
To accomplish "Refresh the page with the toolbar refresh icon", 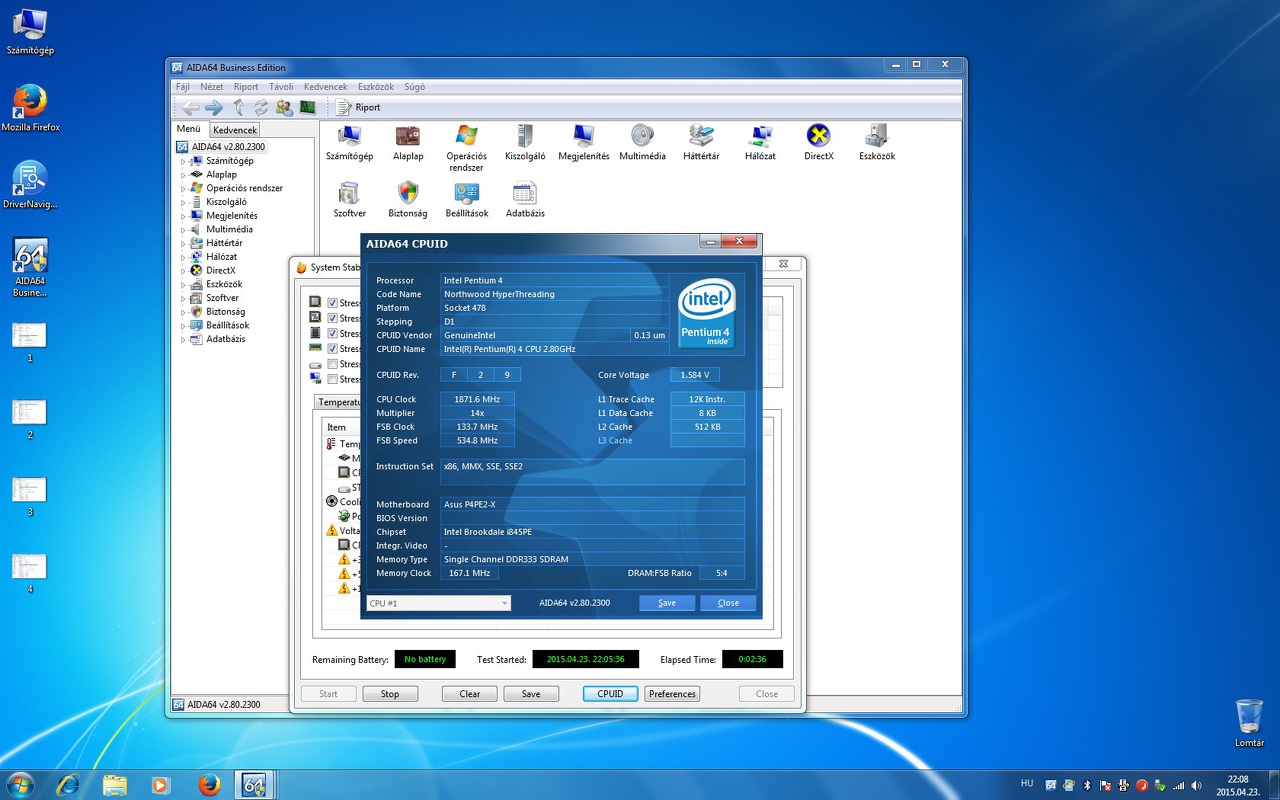I will tap(261, 107).
